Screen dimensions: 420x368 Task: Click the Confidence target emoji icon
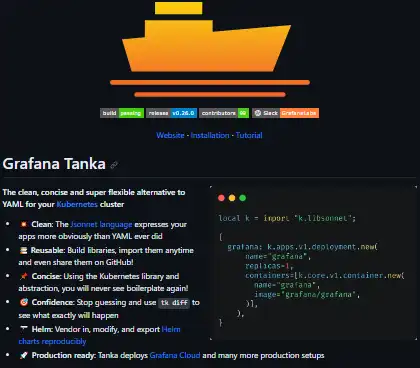pyautogui.click(x=23, y=302)
